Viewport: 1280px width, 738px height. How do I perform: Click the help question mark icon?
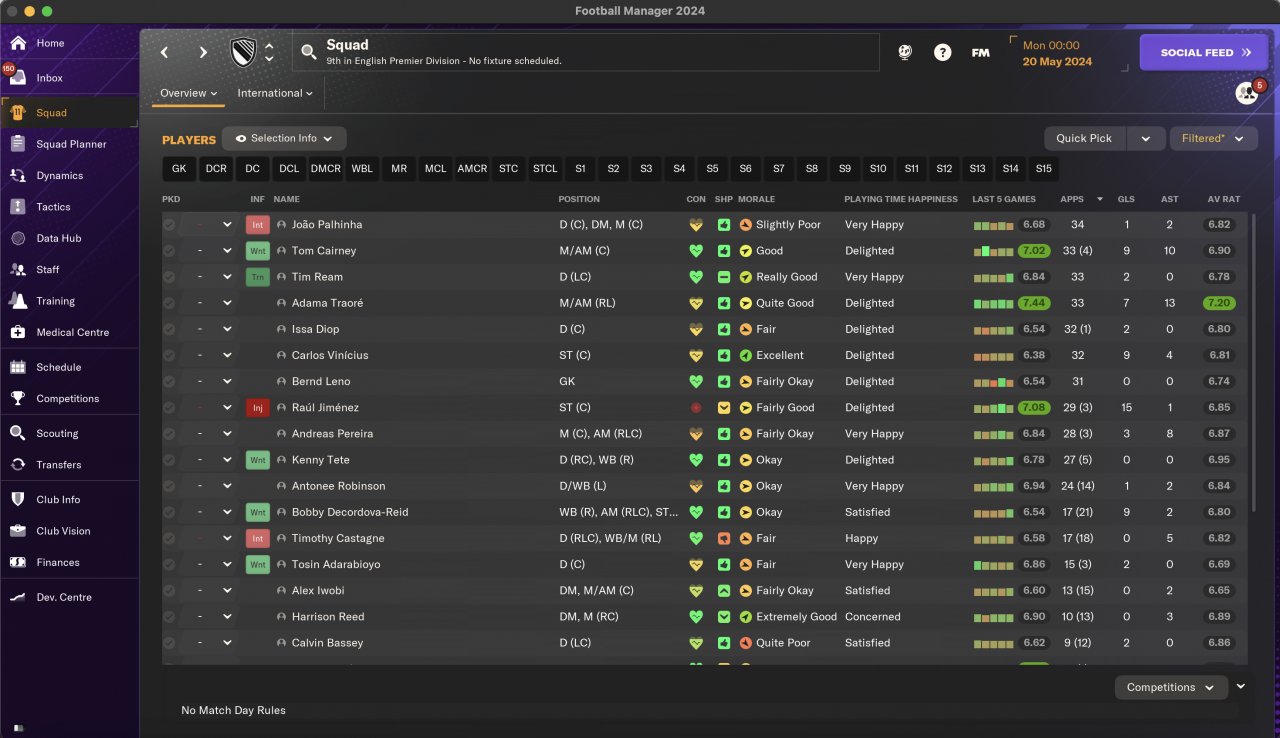(942, 53)
